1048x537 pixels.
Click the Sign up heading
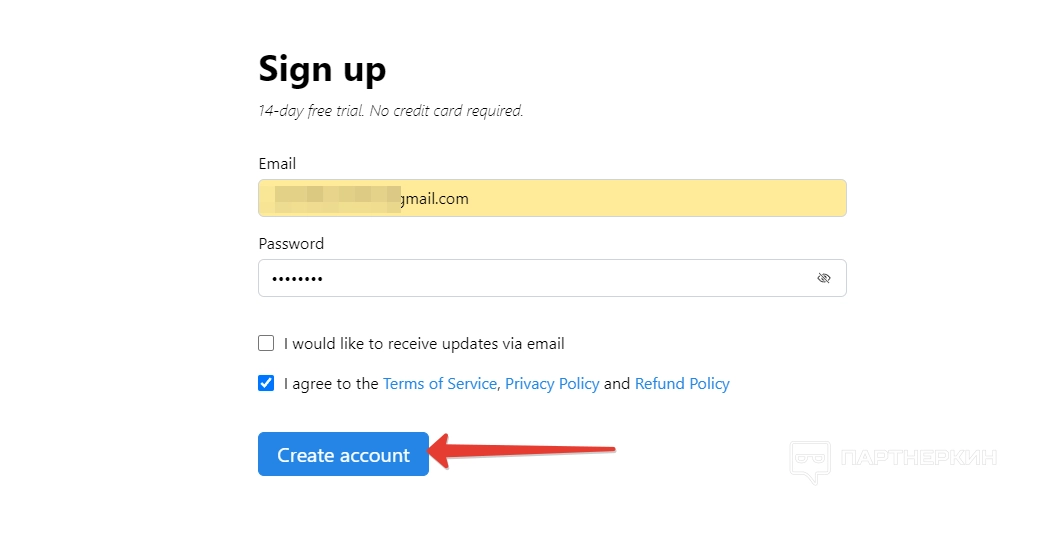pos(322,69)
